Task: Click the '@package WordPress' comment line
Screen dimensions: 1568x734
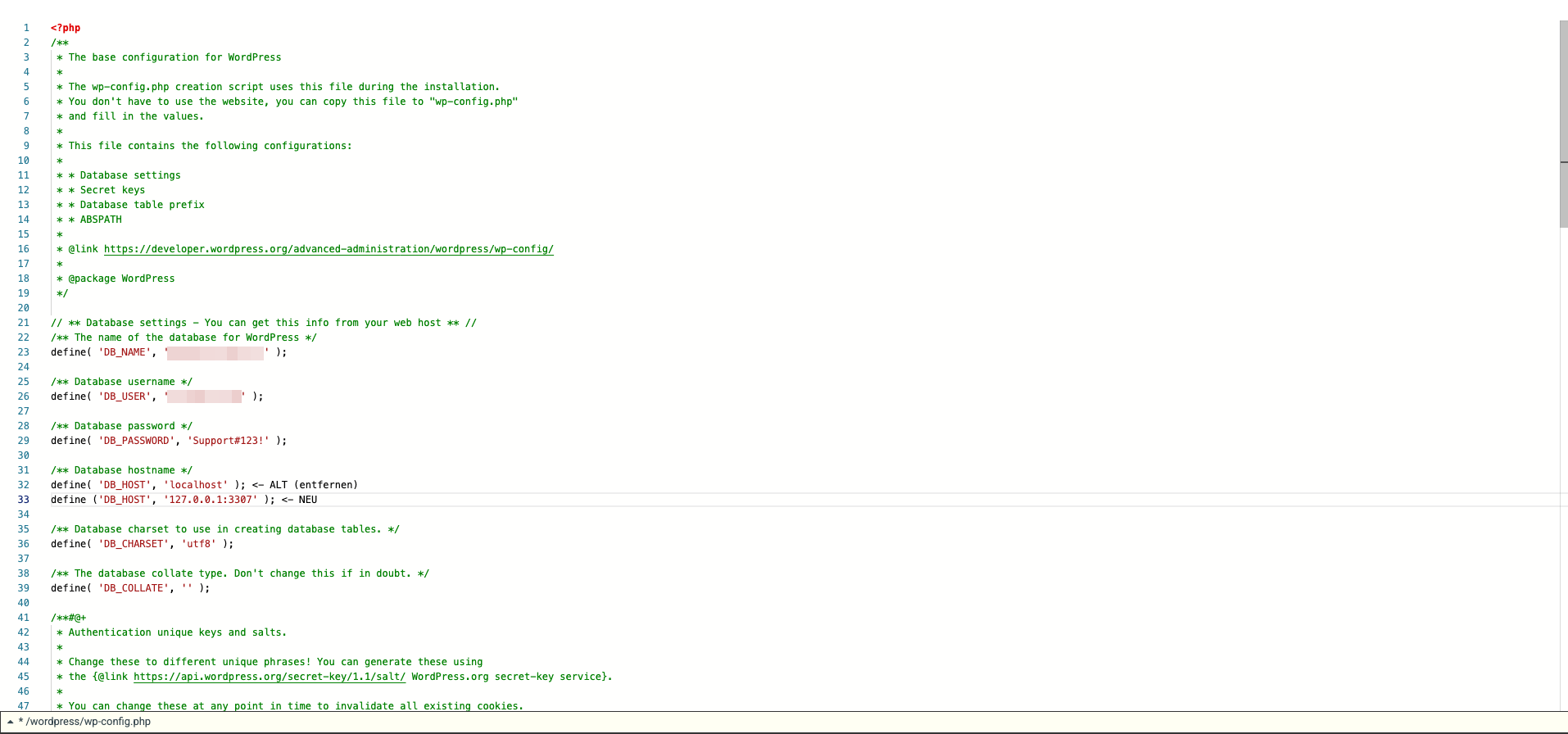Action: 121,279
